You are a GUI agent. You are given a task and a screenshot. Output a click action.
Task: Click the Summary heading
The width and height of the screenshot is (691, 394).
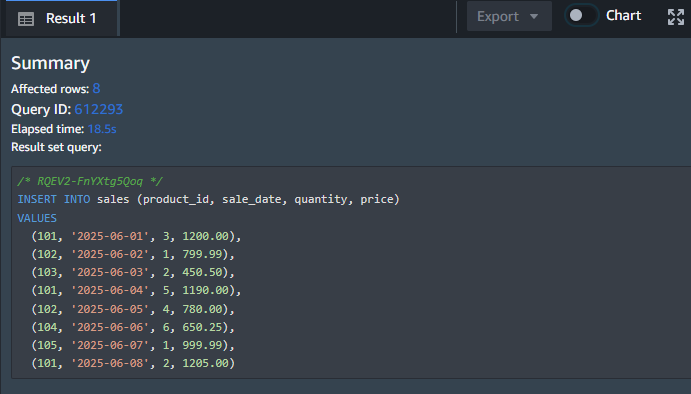coord(50,63)
